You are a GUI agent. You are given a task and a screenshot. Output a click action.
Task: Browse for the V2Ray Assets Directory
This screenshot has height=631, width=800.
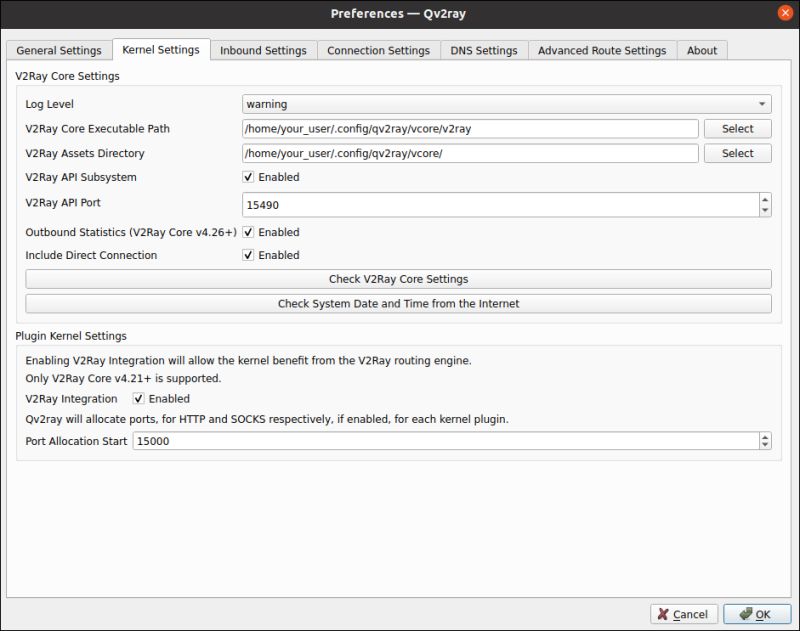tap(738, 153)
